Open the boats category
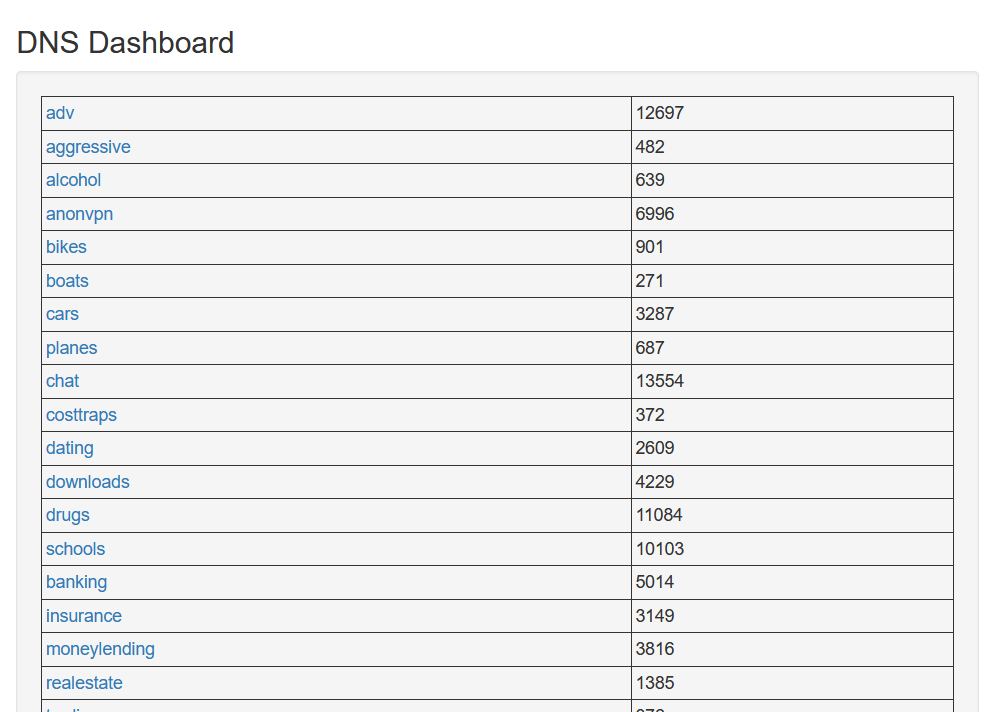 coord(67,281)
